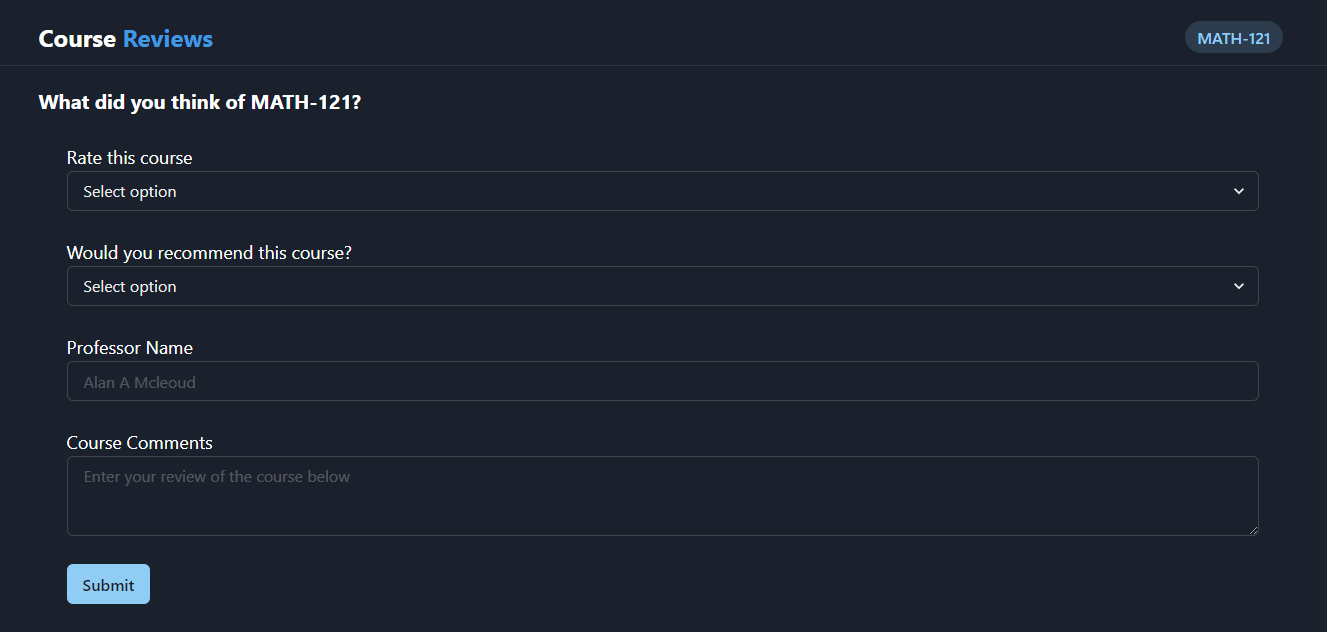
Task: Click the blue "Reviews" word in header
Action: tap(168, 39)
